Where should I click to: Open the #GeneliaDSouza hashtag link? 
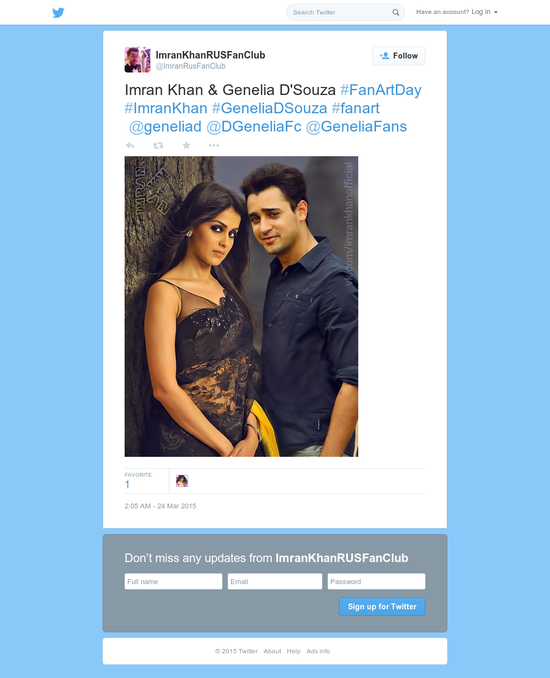269,108
